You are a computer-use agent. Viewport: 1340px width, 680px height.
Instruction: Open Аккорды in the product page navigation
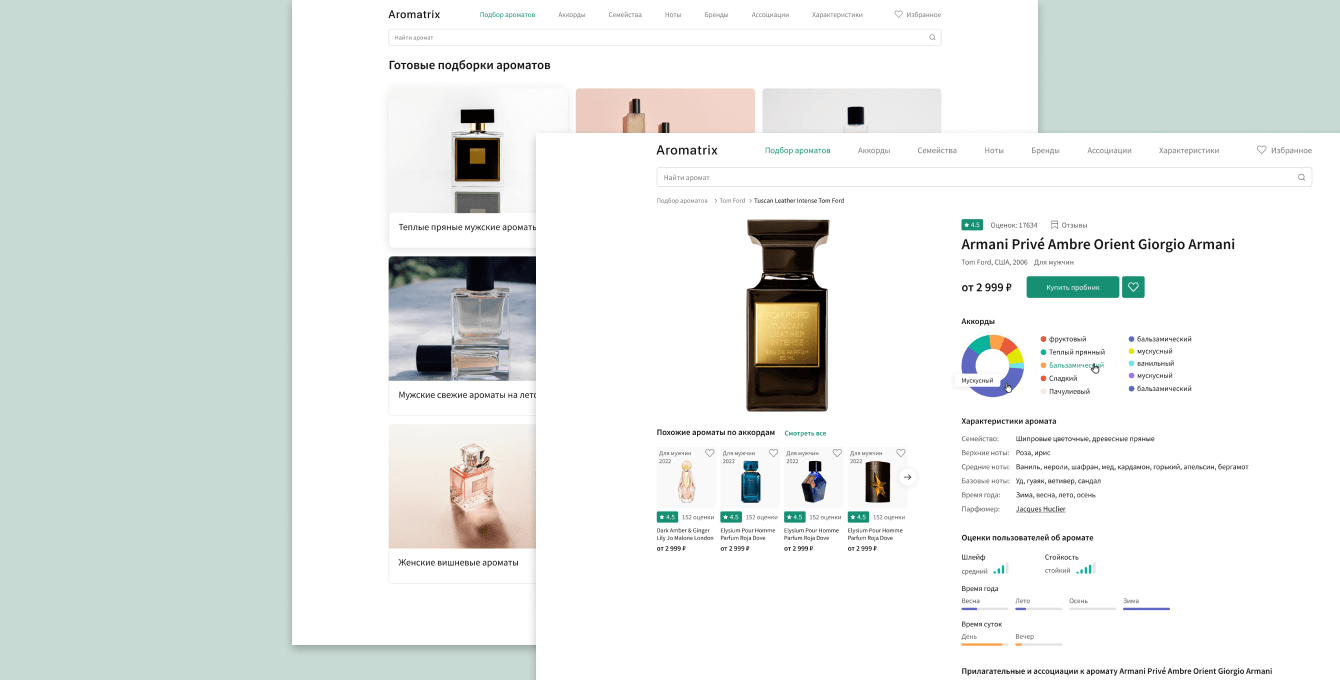tap(874, 150)
